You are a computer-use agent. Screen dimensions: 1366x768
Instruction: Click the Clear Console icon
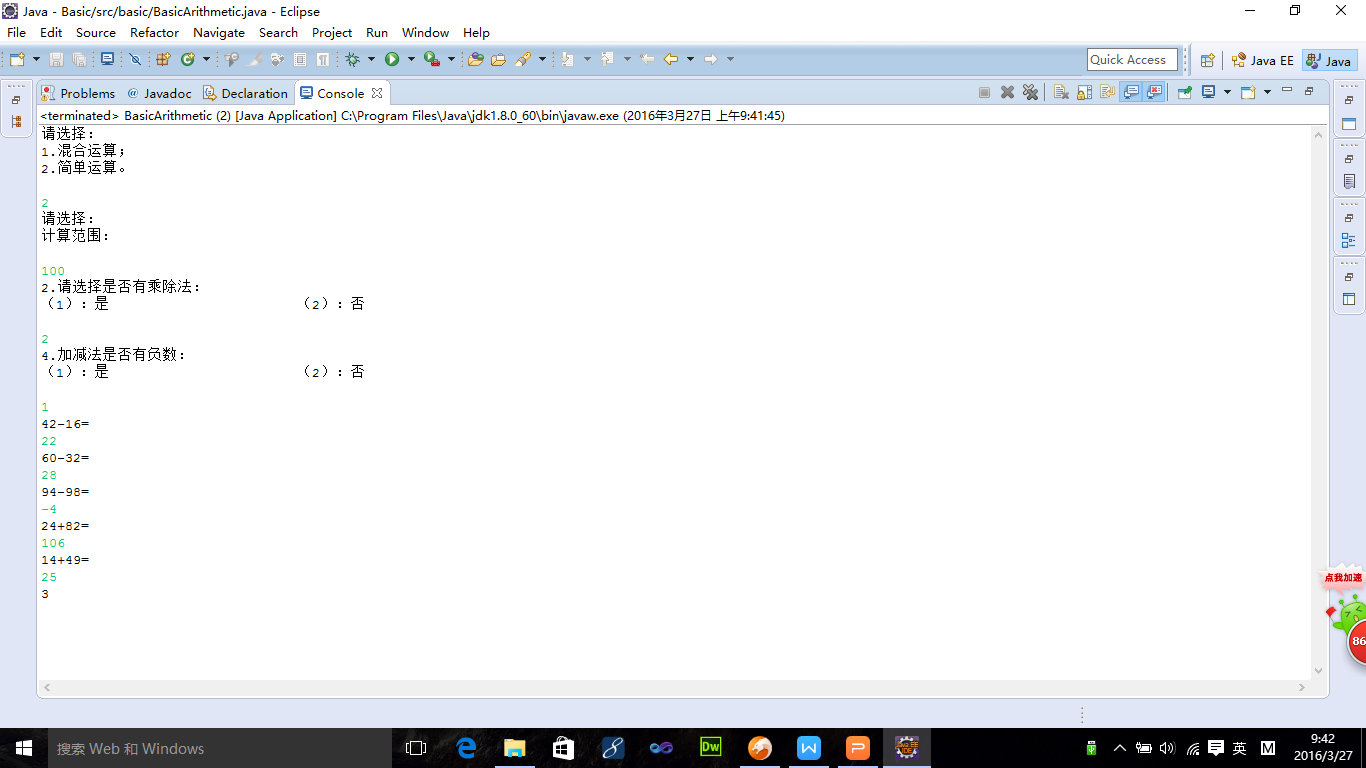tap(1061, 92)
